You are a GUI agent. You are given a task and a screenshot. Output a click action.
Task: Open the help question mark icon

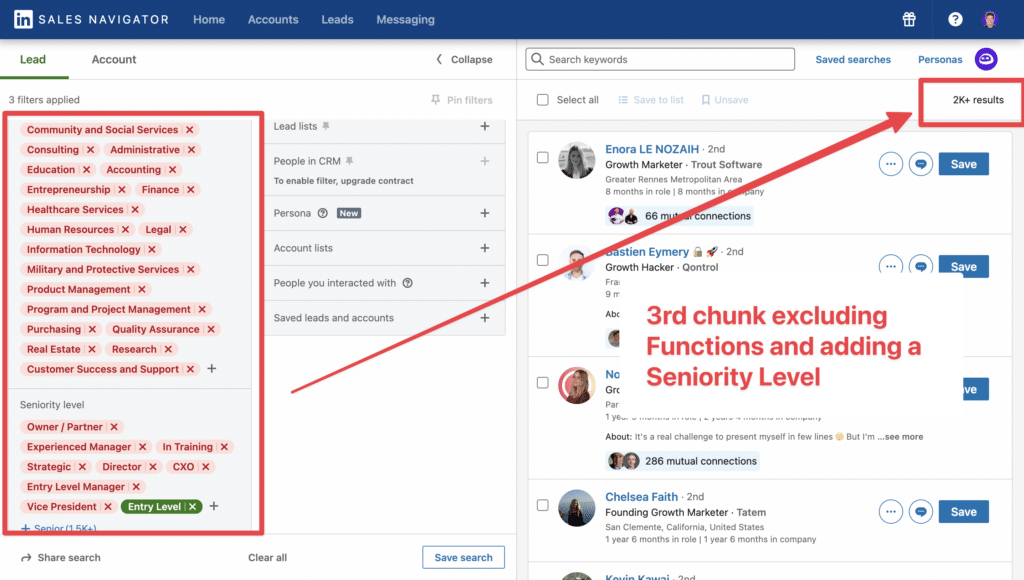coord(955,20)
